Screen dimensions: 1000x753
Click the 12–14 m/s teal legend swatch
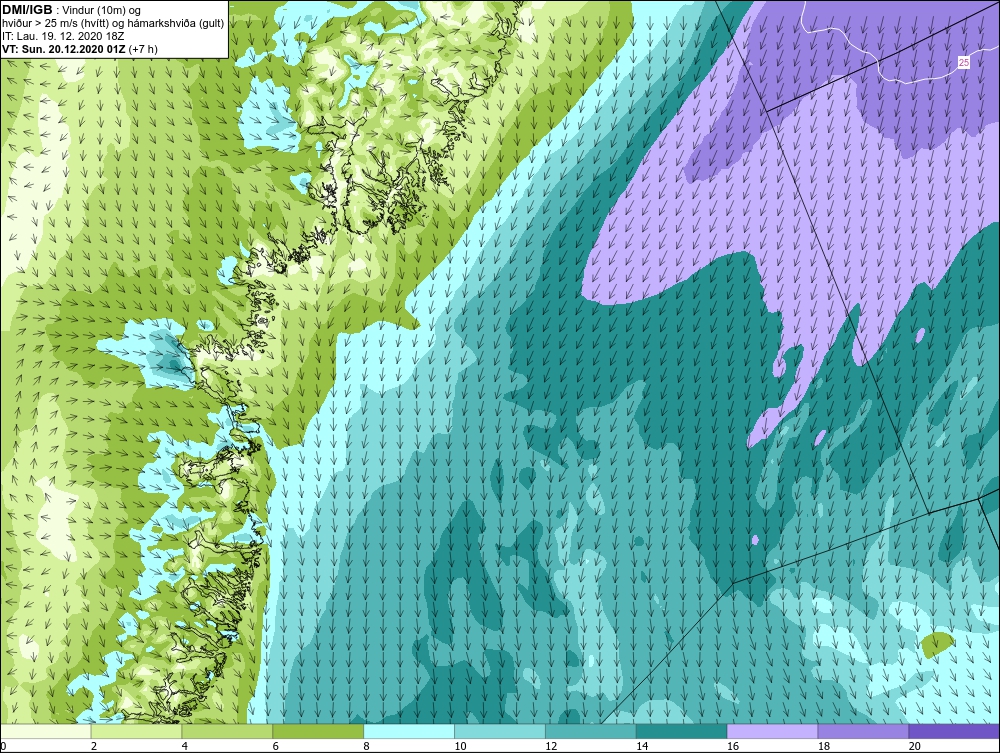[x=591, y=731]
